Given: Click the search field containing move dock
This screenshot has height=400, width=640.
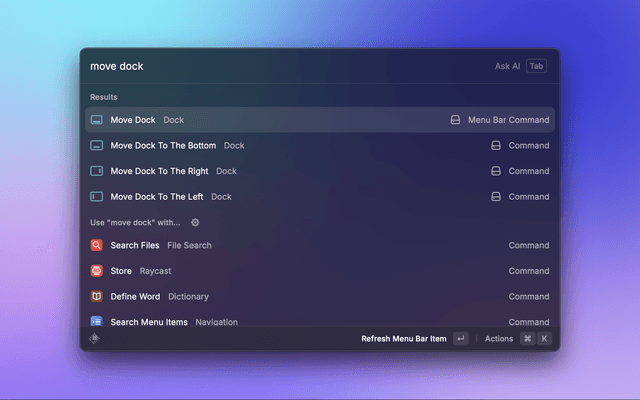Looking at the screenshot, I should pyautogui.click(x=280, y=66).
